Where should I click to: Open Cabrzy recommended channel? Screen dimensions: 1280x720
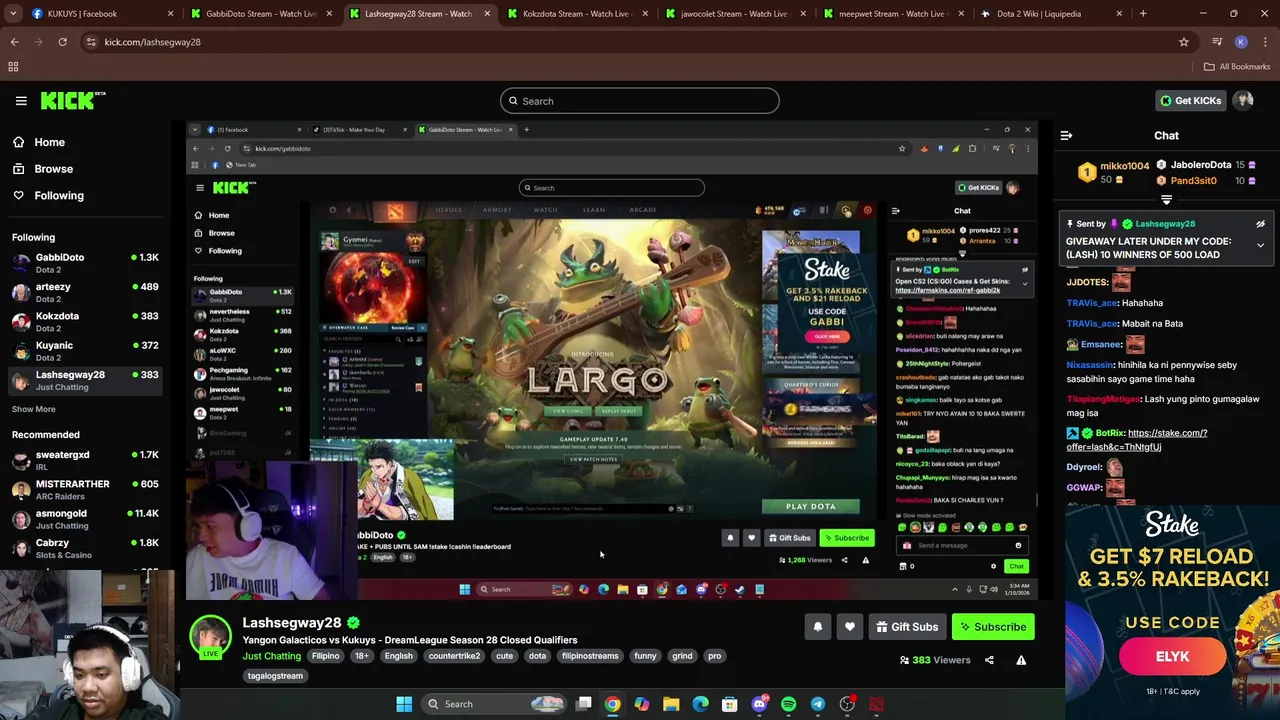(x=85, y=548)
